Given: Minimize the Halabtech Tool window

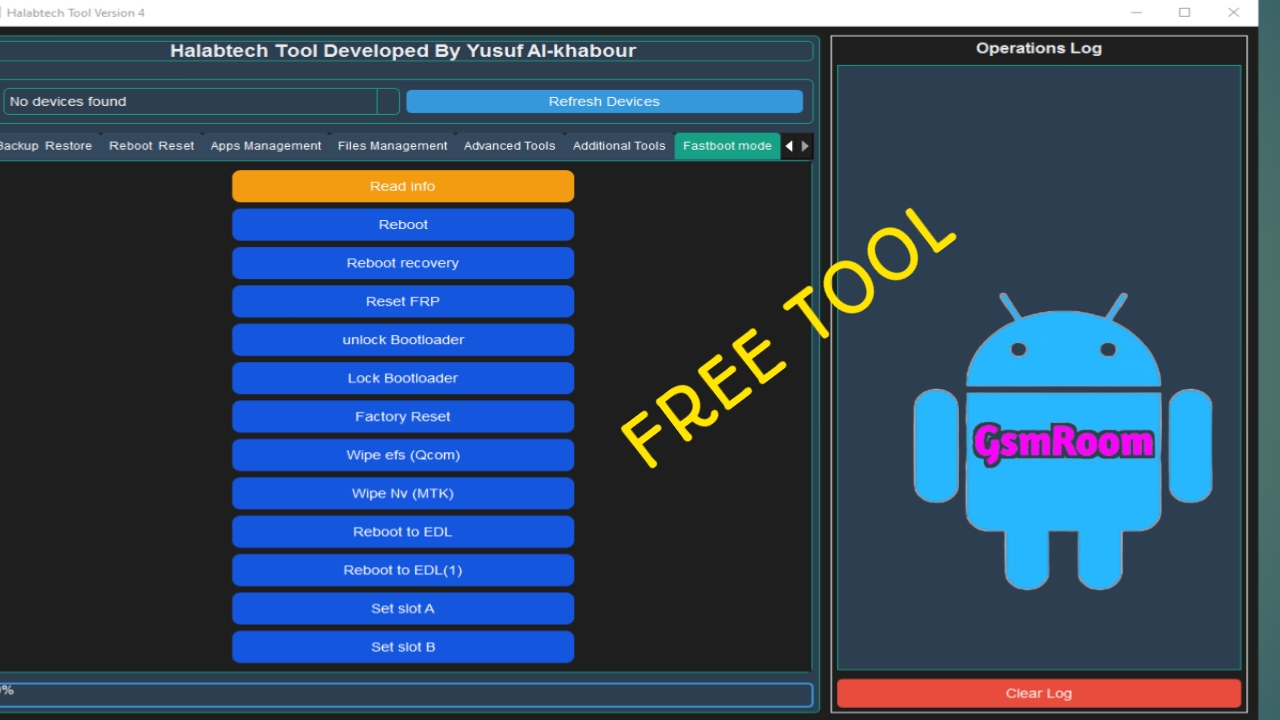Looking at the screenshot, I should (1137, 13).
